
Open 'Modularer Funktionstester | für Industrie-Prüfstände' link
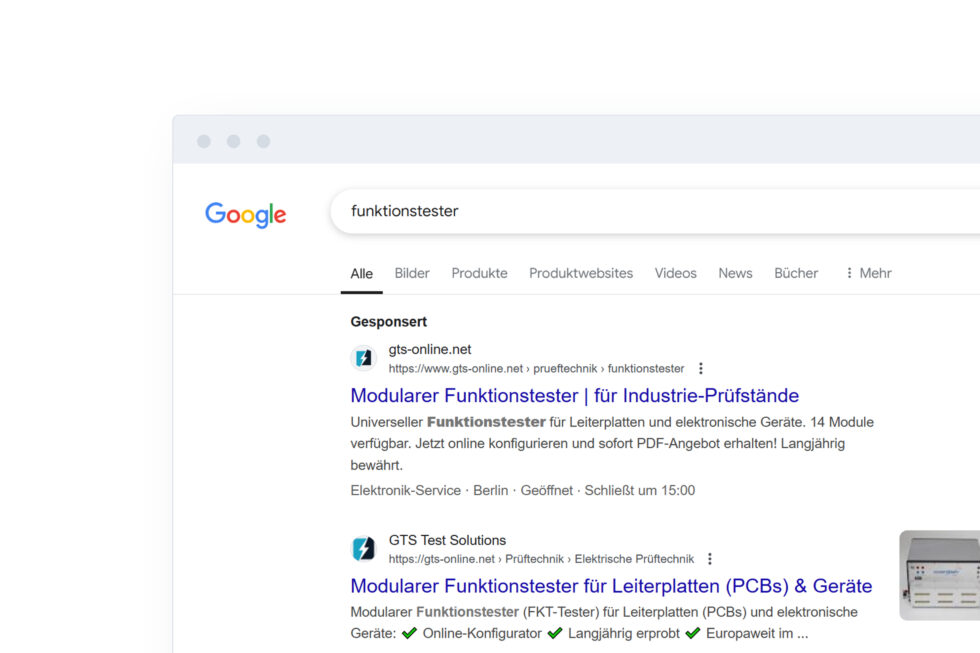click(x=574, y=396)
